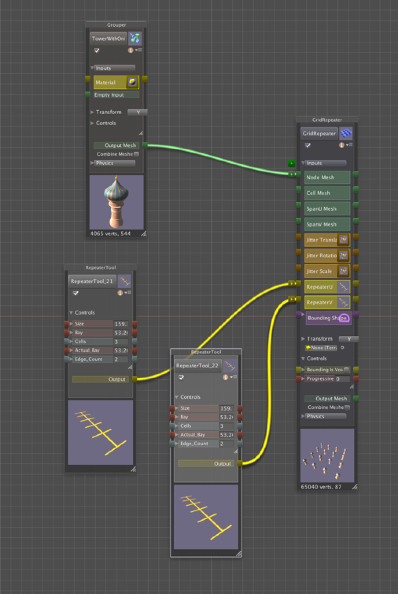Expand the Grouper Controls foldout
The image size is (398, 594).
click(92, 123)
